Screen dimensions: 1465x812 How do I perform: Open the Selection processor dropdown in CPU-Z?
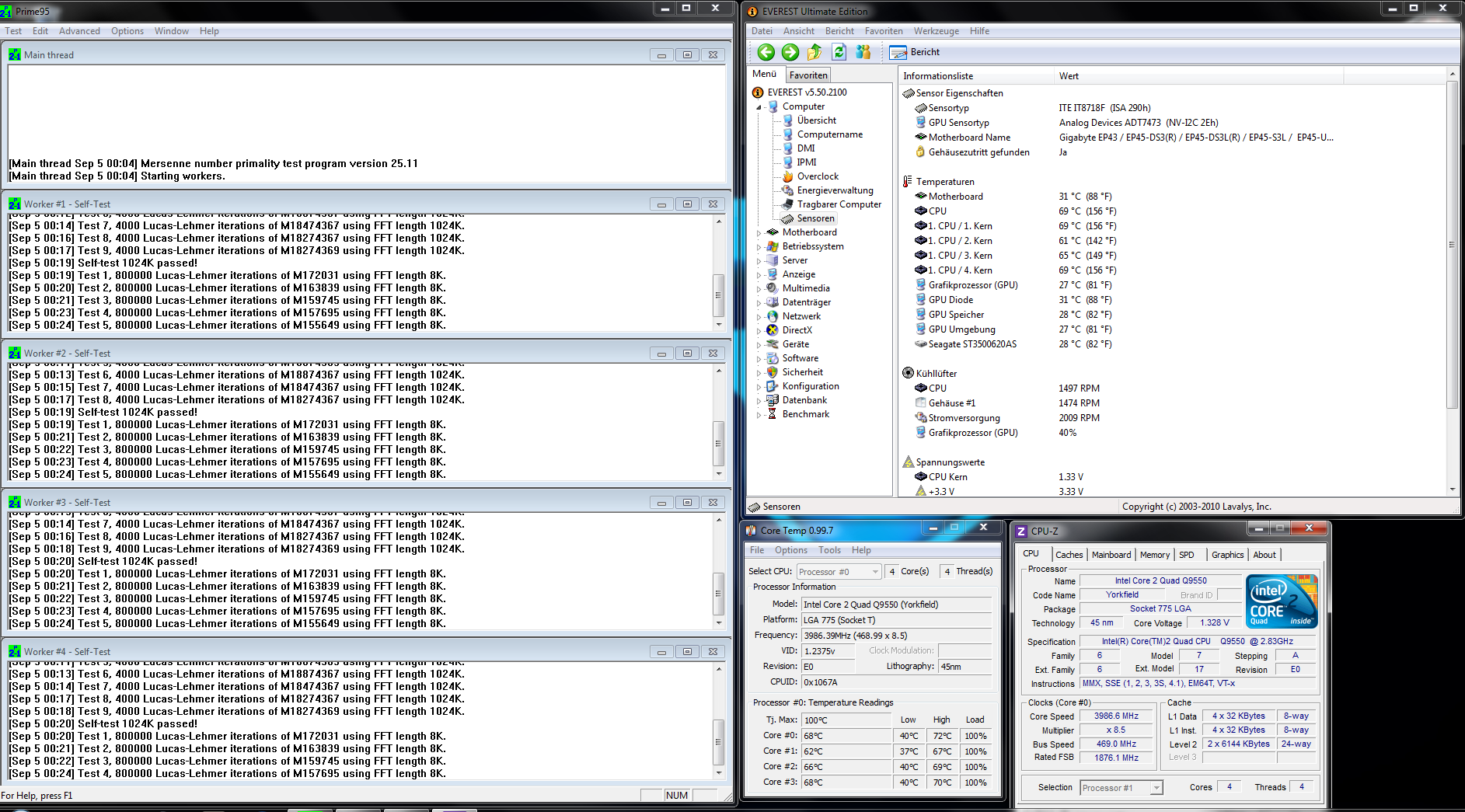click(1121, 788)
